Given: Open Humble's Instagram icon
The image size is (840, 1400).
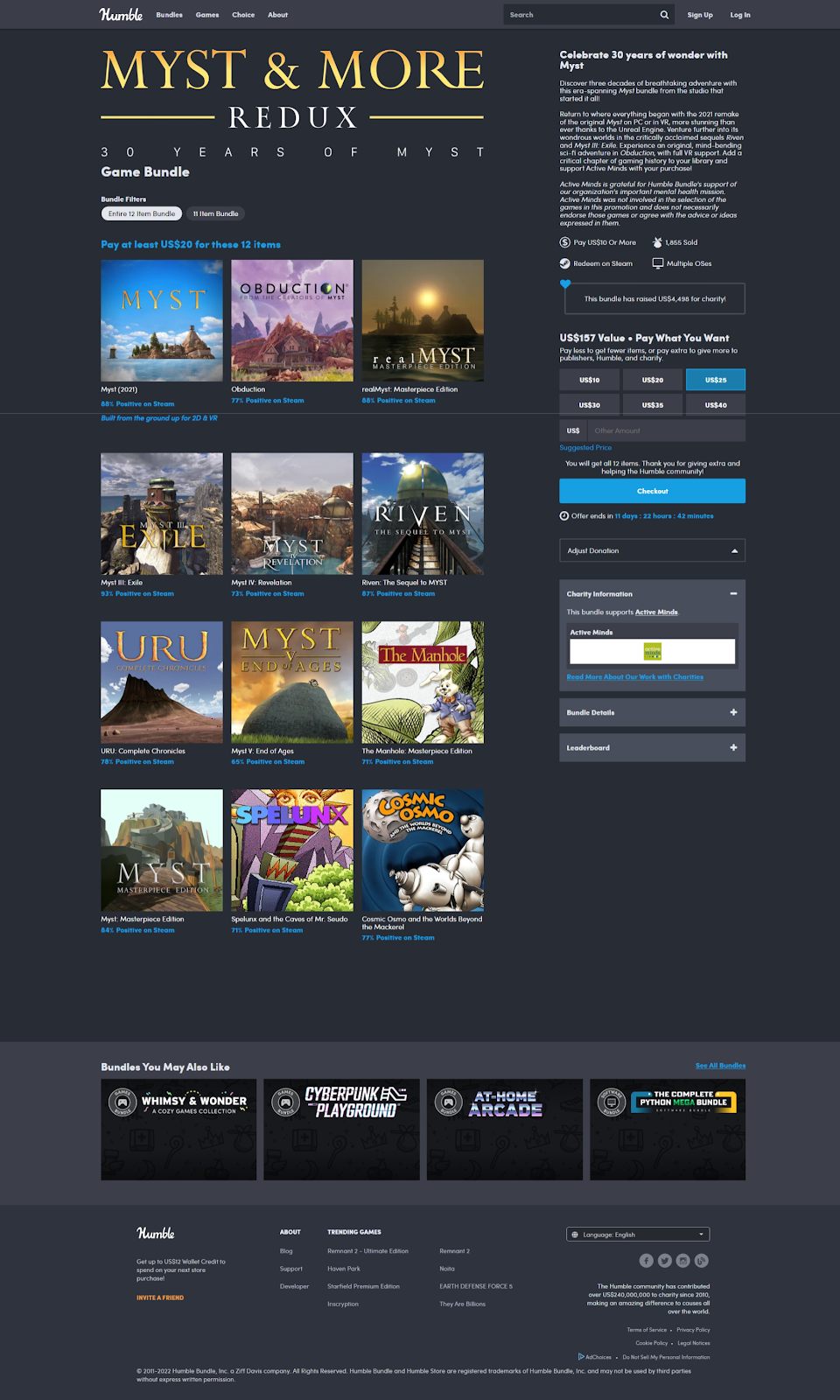Looking at the screenshot, I should [x=683, y=1261].
